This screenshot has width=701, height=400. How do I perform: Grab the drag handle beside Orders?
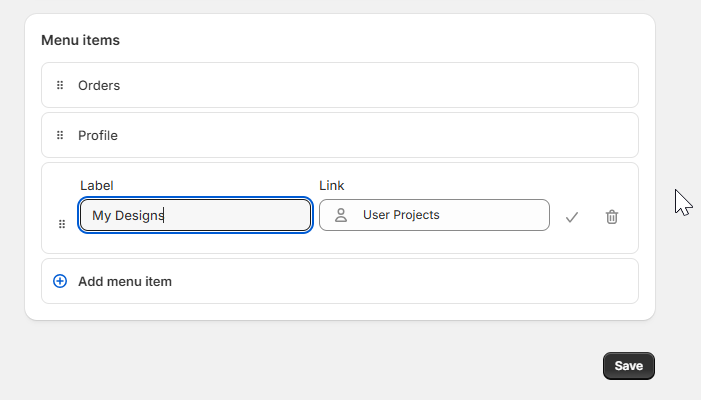coord(60,85)
